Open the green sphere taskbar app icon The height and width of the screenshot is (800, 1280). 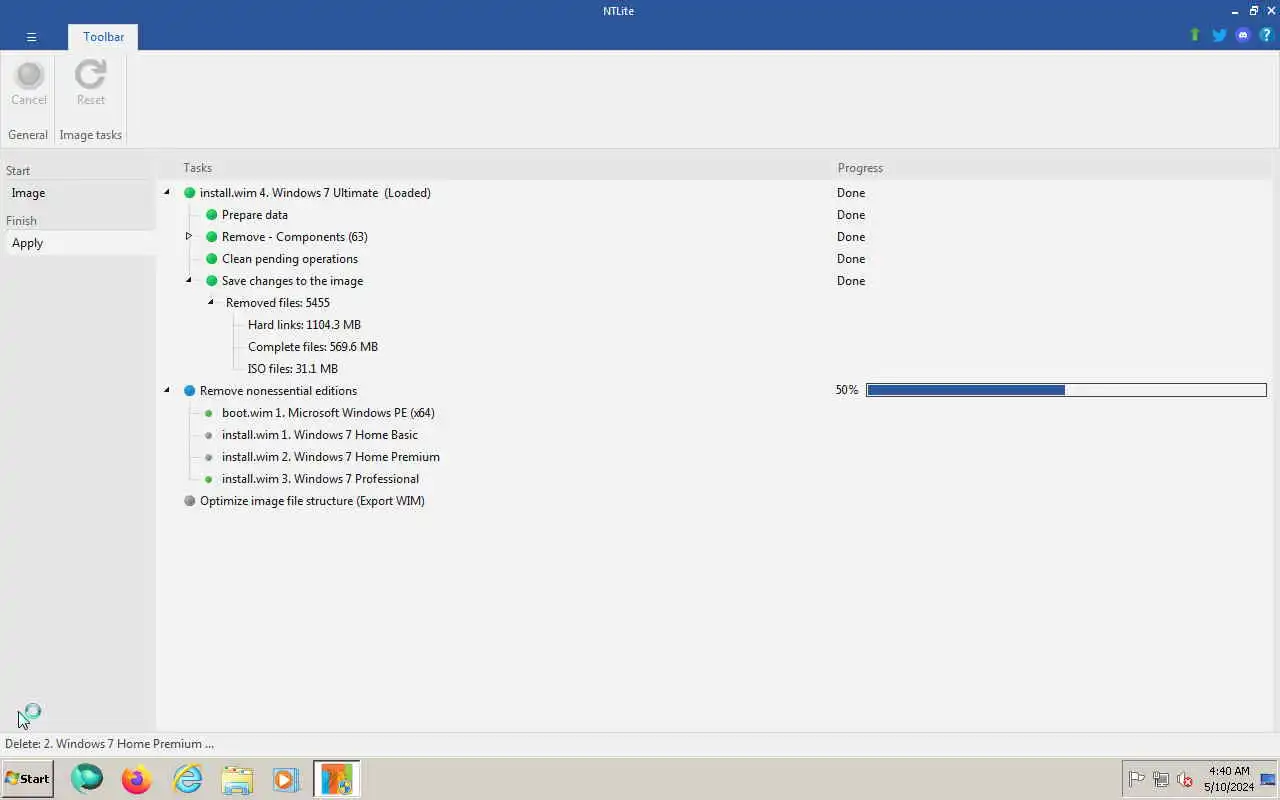(x=87, y=778)
